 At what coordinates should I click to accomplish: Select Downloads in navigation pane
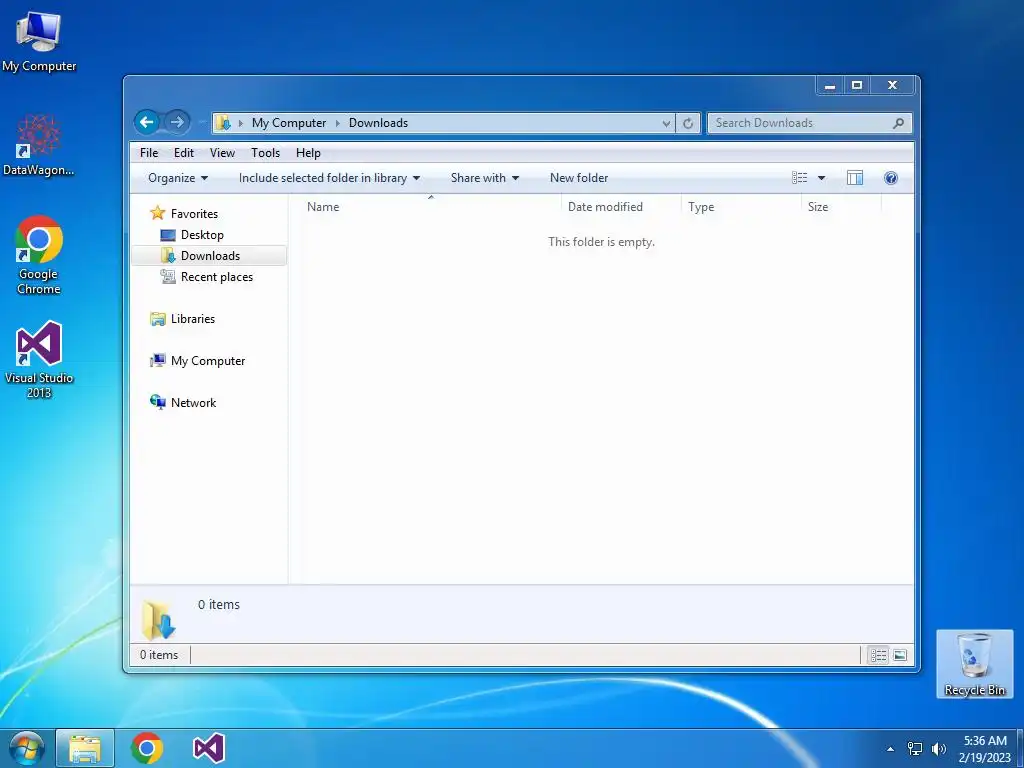tap(209, 255)
